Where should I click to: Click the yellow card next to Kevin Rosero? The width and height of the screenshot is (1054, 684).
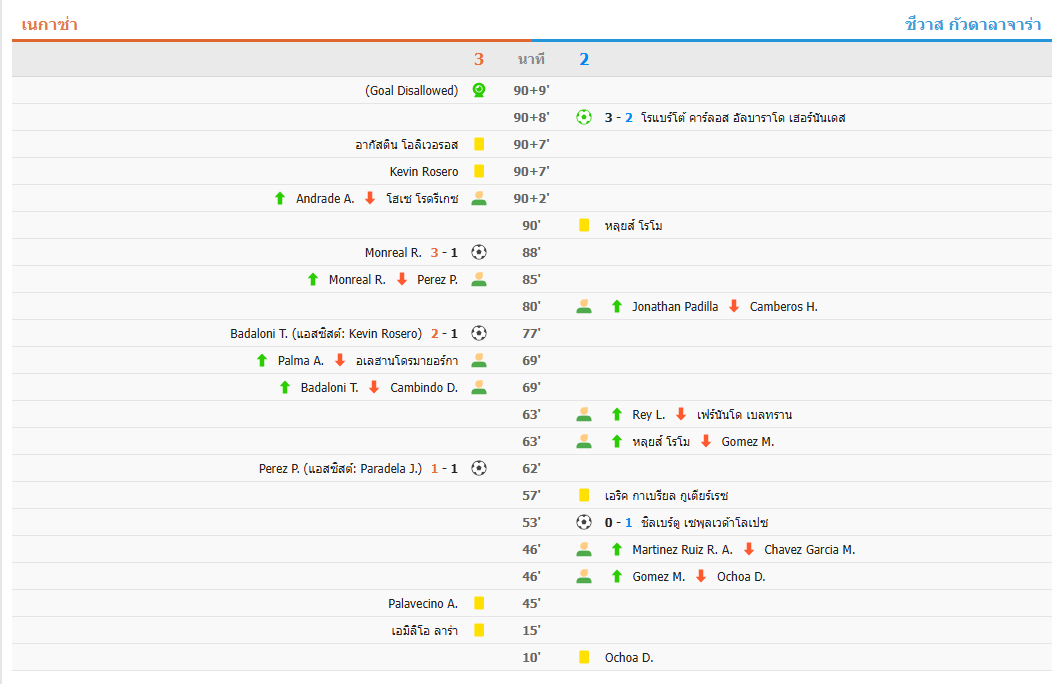pos(479,171)
